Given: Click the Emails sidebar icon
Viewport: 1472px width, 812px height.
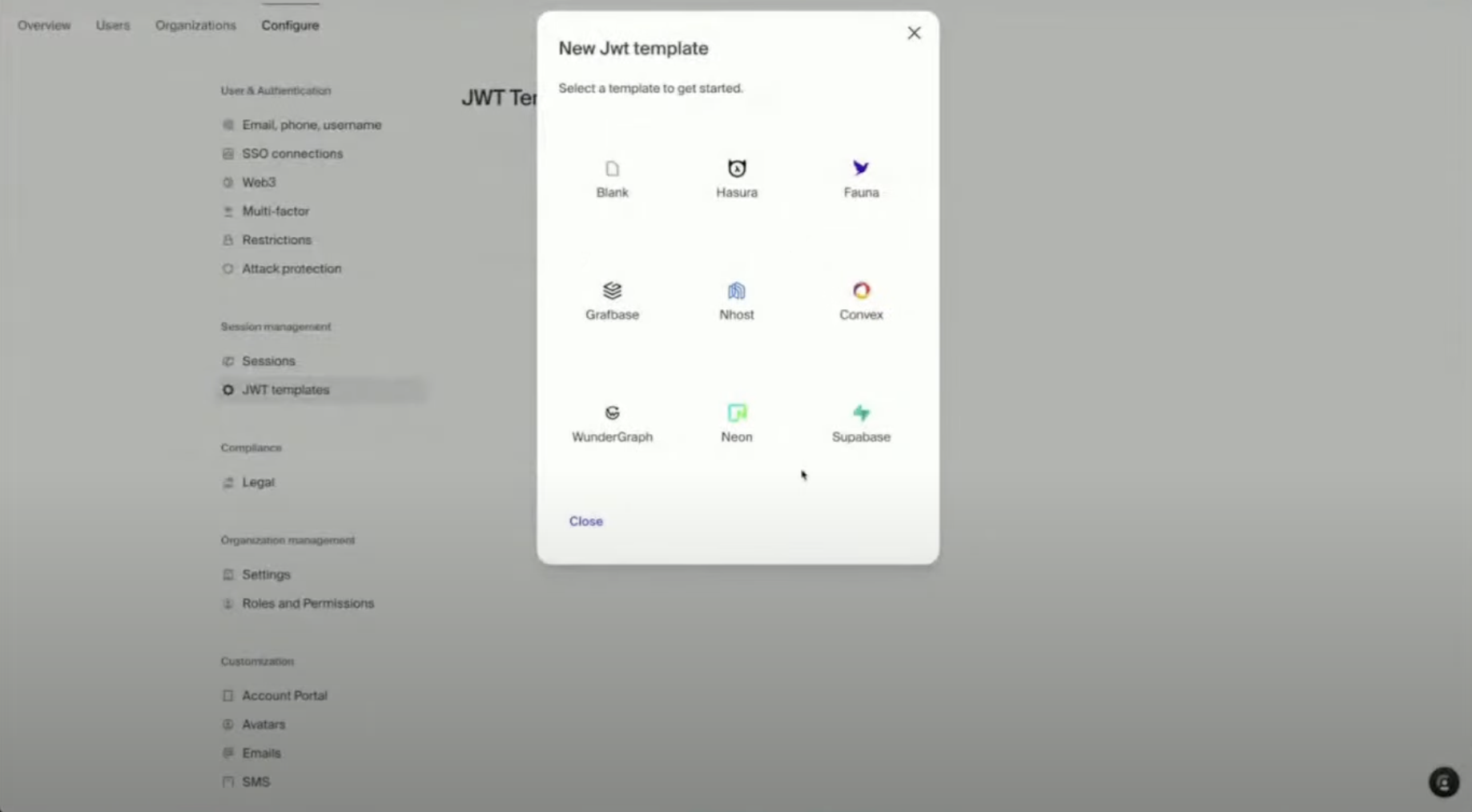Looking at the screenshot, I should (x=228, y=754).
